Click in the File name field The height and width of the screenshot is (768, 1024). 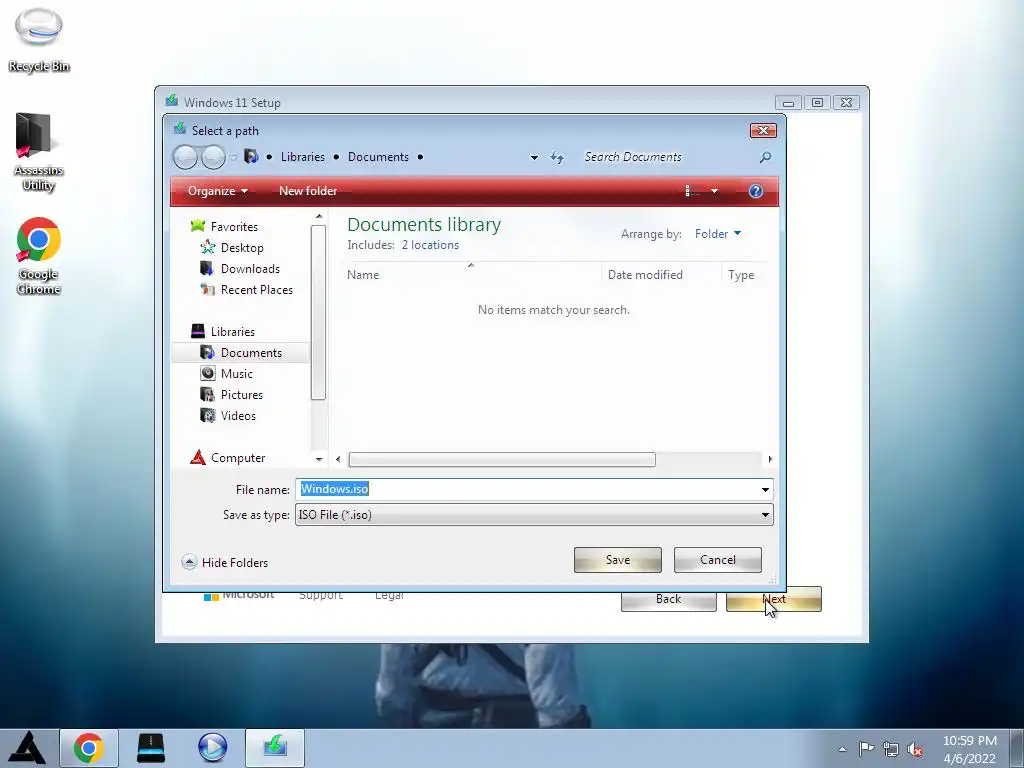(528, 489)
